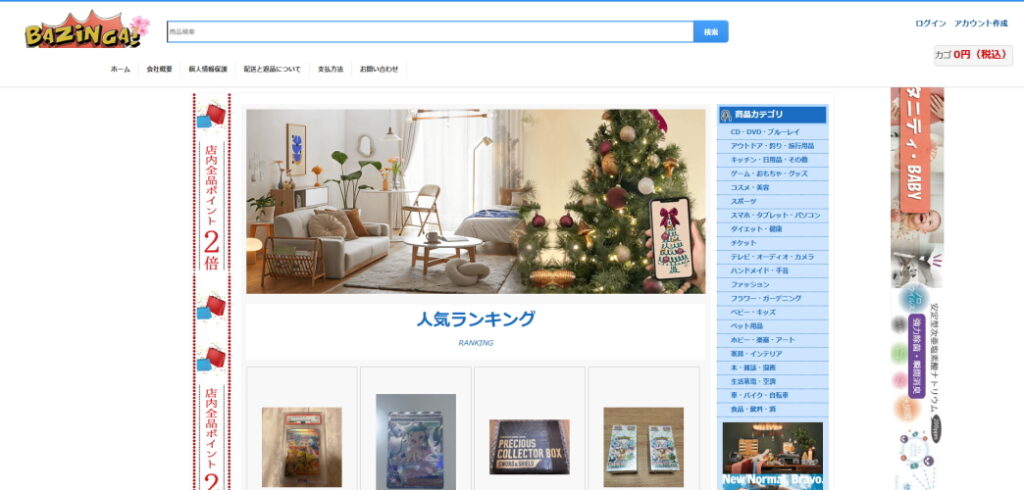Open the shopping cart showing 0円
The height and width of the screenshot is (490, 1024).
point(972,55)
